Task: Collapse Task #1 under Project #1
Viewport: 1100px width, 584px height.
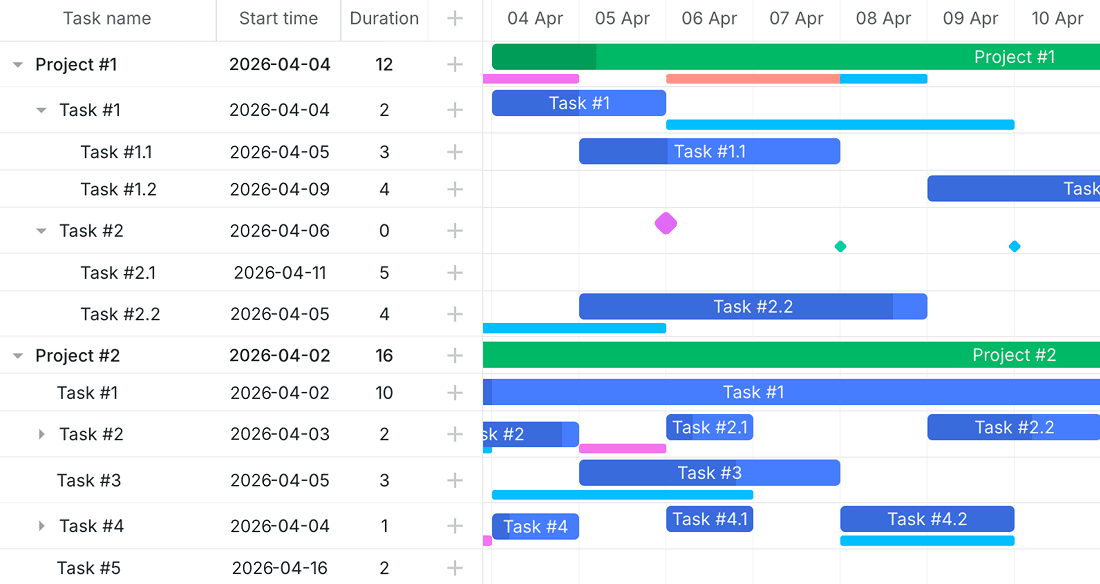Action: pos(41,110)
